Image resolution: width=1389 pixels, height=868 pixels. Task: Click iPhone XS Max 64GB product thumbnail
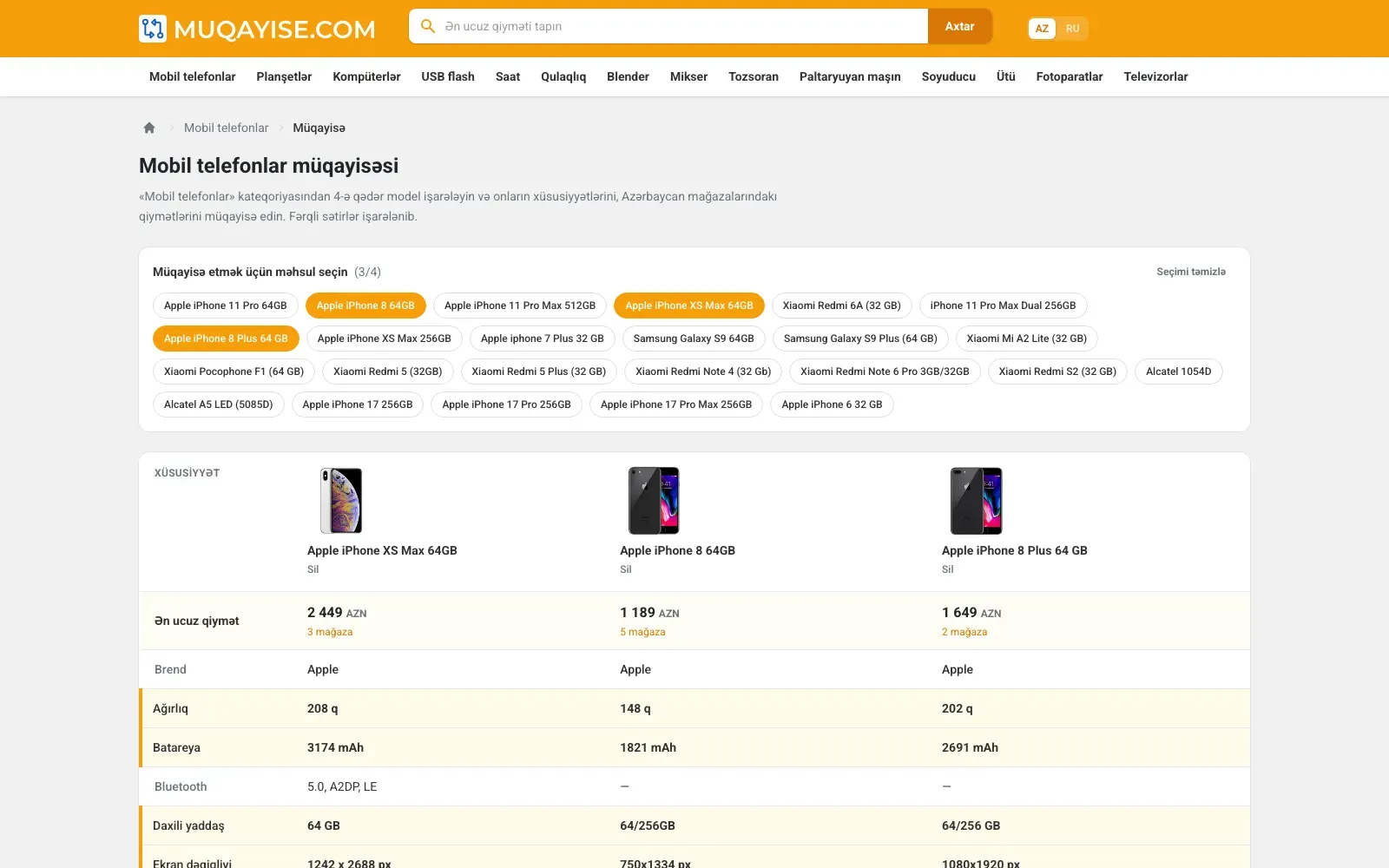click(341, 501)
